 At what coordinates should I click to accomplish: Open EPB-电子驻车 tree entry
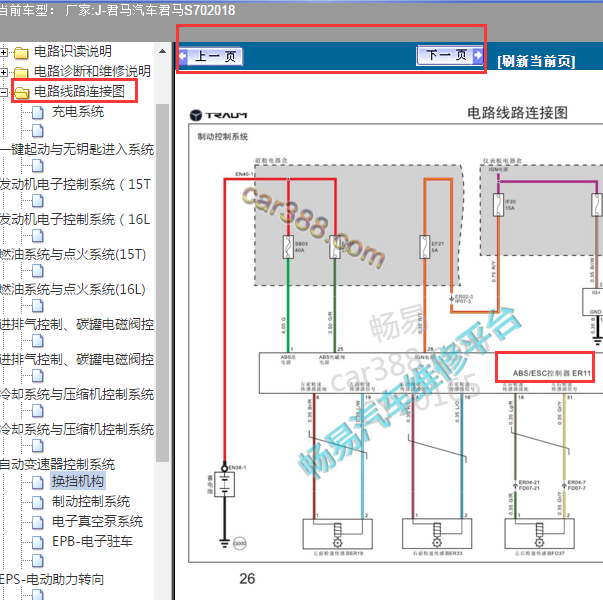pyautogui.click(x=92, y=541)
